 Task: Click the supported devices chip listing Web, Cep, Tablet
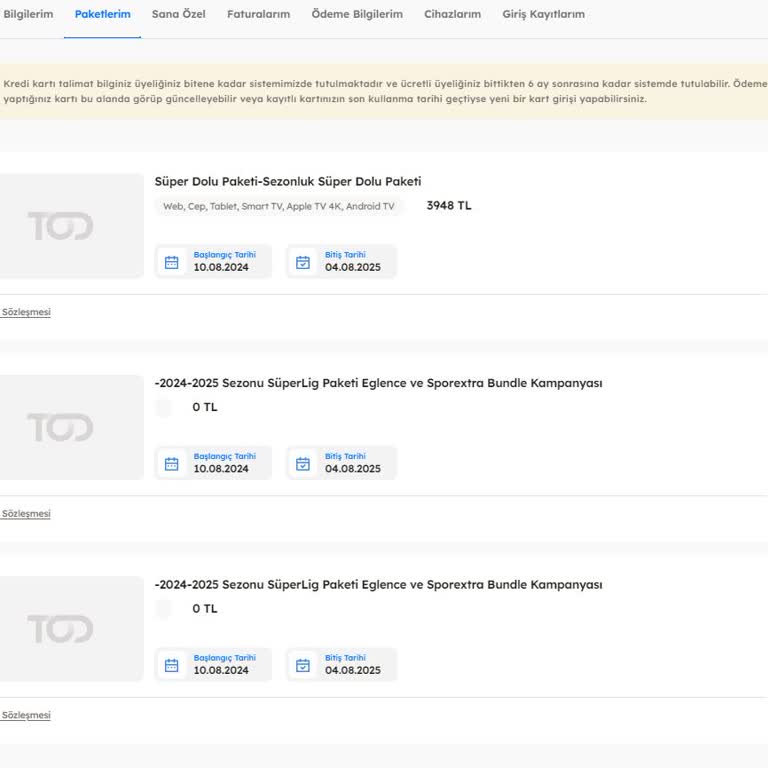(x=279, y=206)
